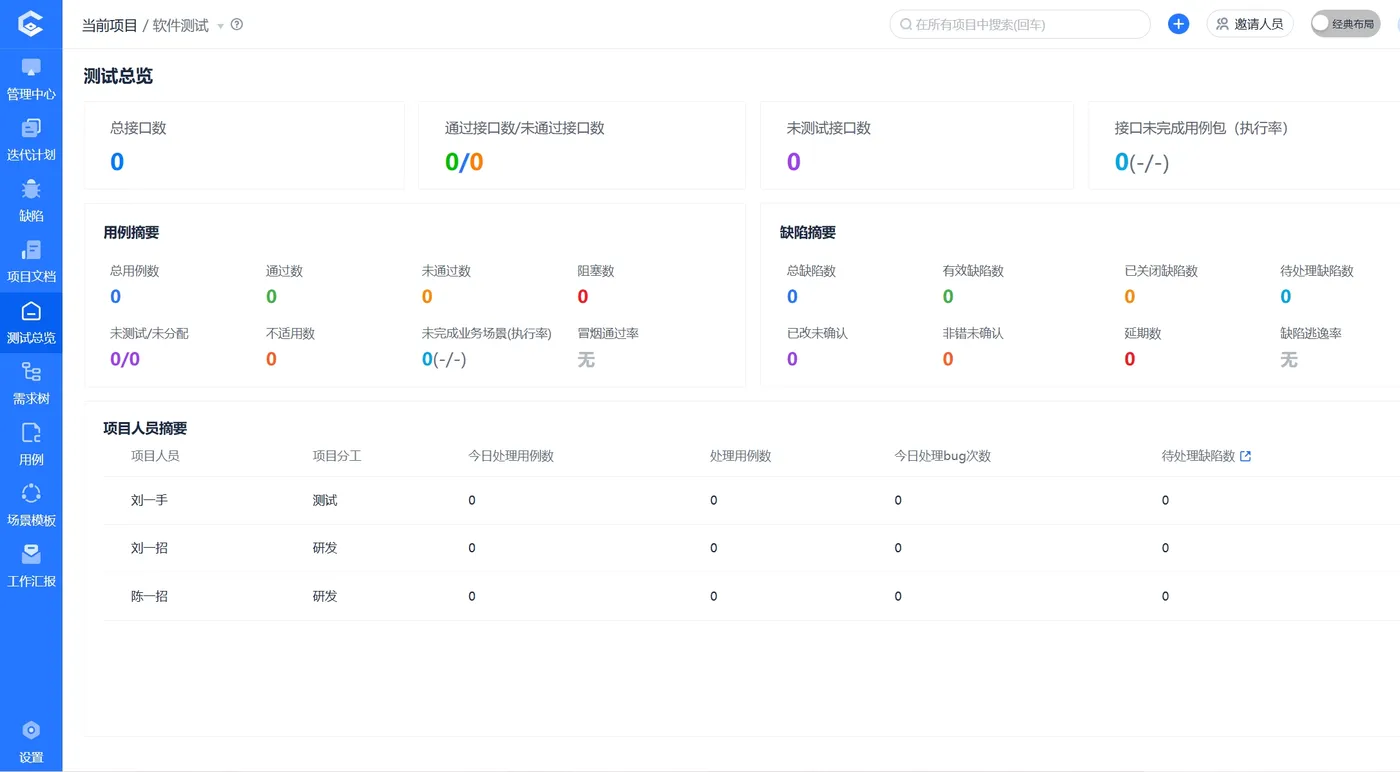Go to 迭代计划 sidebar icon

pyautogui.click(x=31, y=140)
